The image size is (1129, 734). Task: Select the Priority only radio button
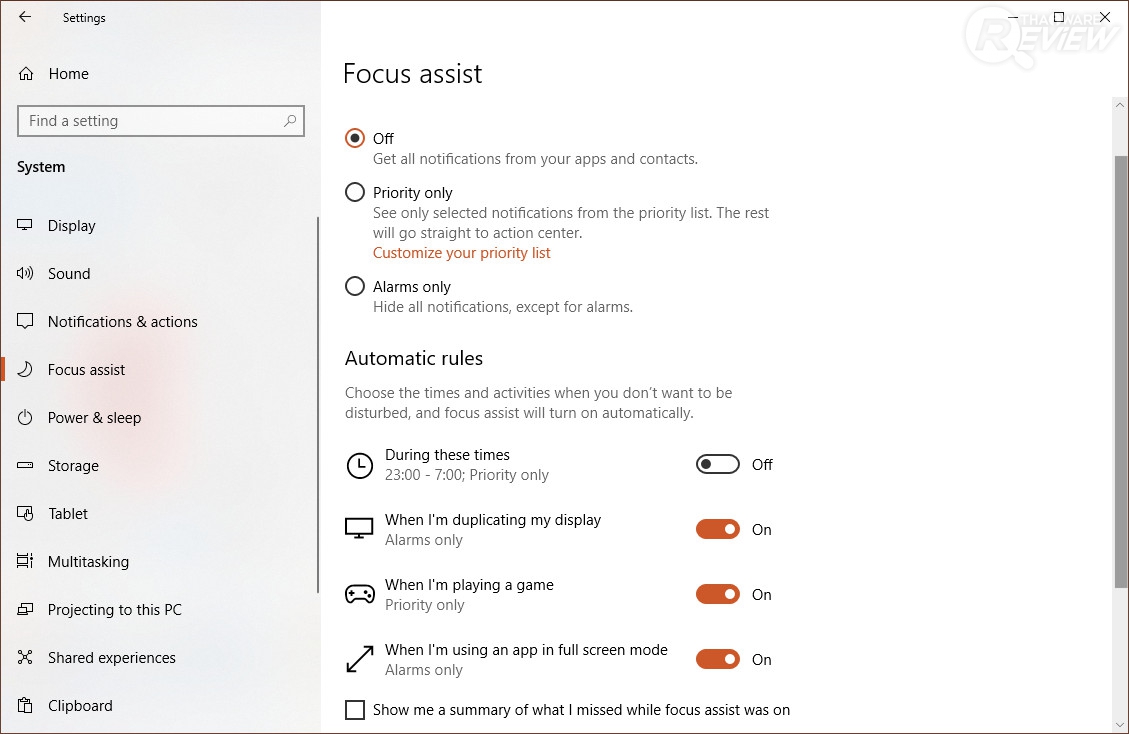pyautogui.click(x=355, y=192)
